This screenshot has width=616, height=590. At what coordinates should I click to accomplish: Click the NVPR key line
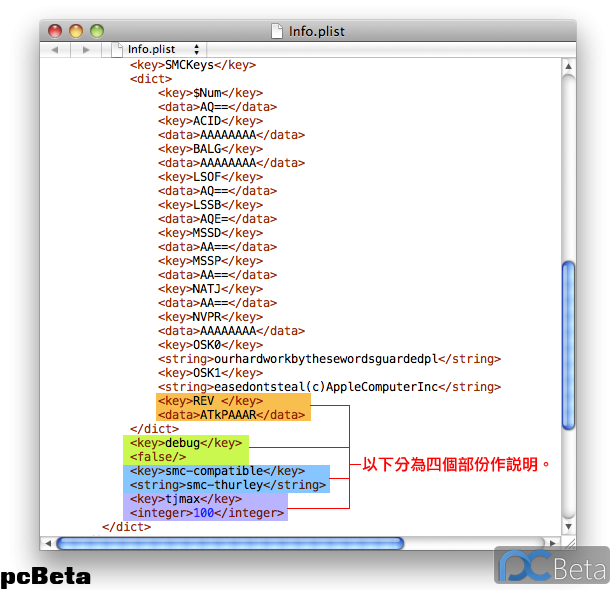pos(211,317)
